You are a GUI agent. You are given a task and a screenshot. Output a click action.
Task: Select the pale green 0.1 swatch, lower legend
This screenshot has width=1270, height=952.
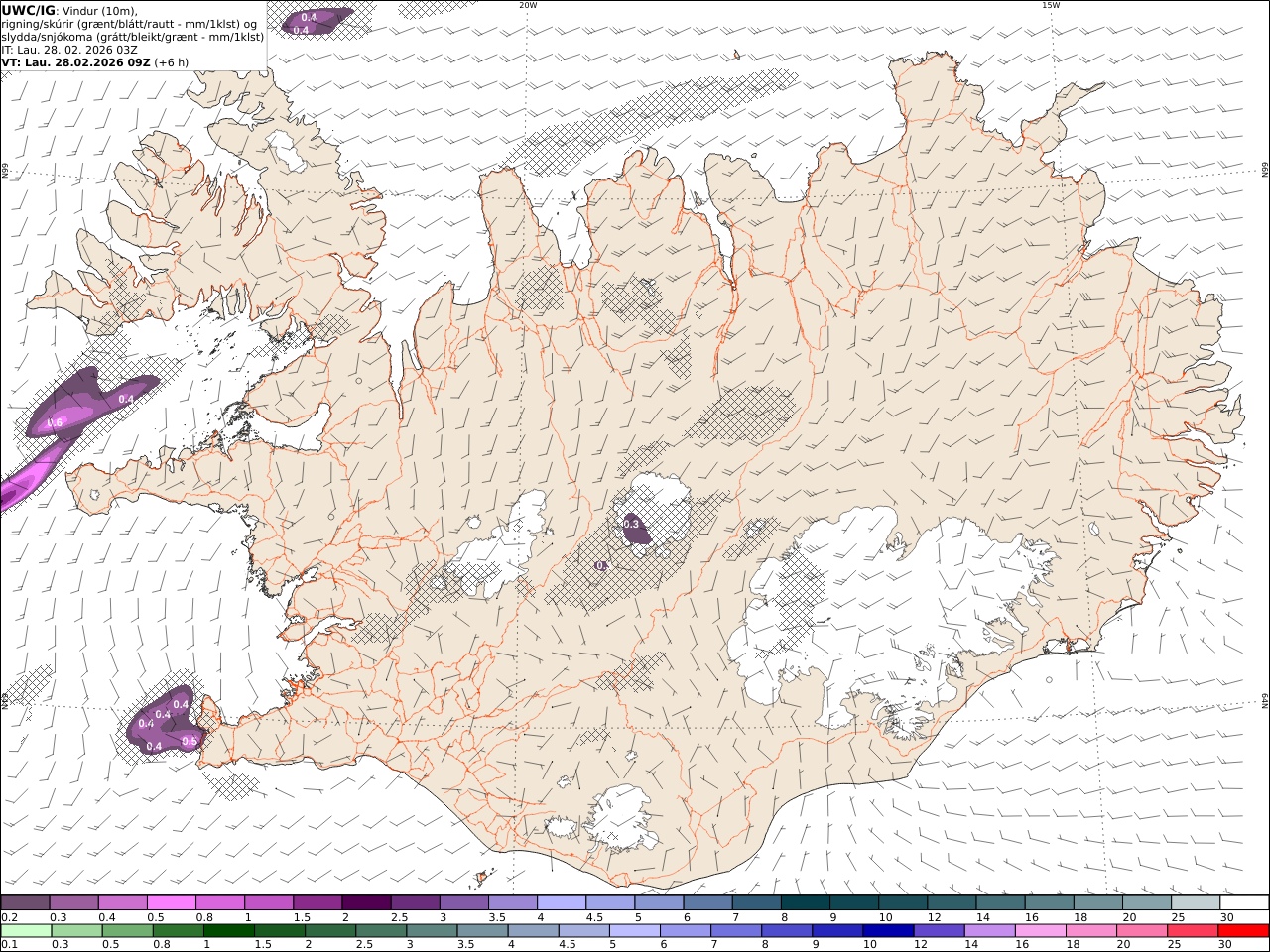pos(26,931)
